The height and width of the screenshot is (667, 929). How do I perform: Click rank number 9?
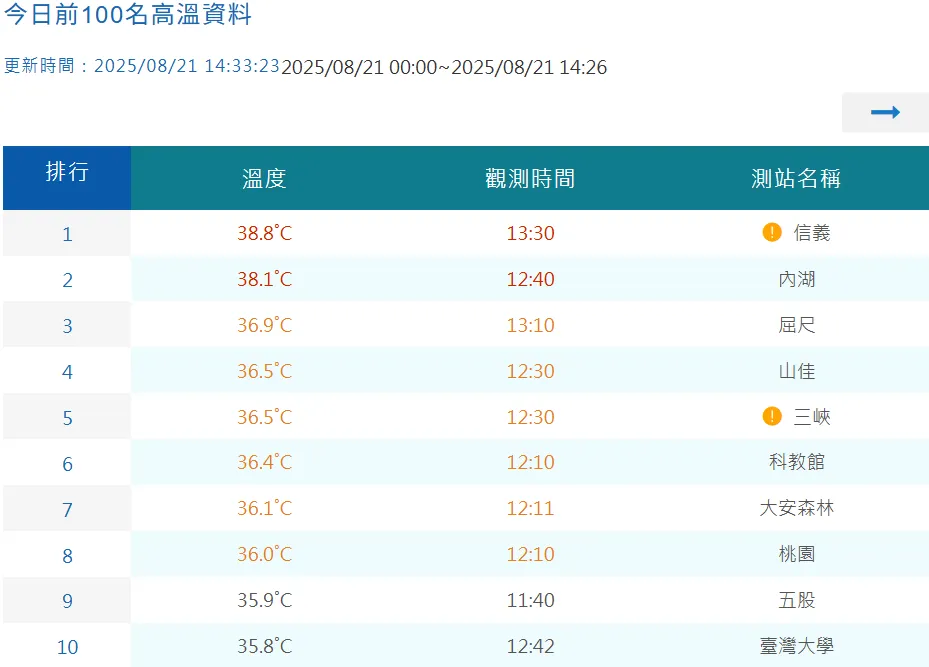(x=67, y=601)
